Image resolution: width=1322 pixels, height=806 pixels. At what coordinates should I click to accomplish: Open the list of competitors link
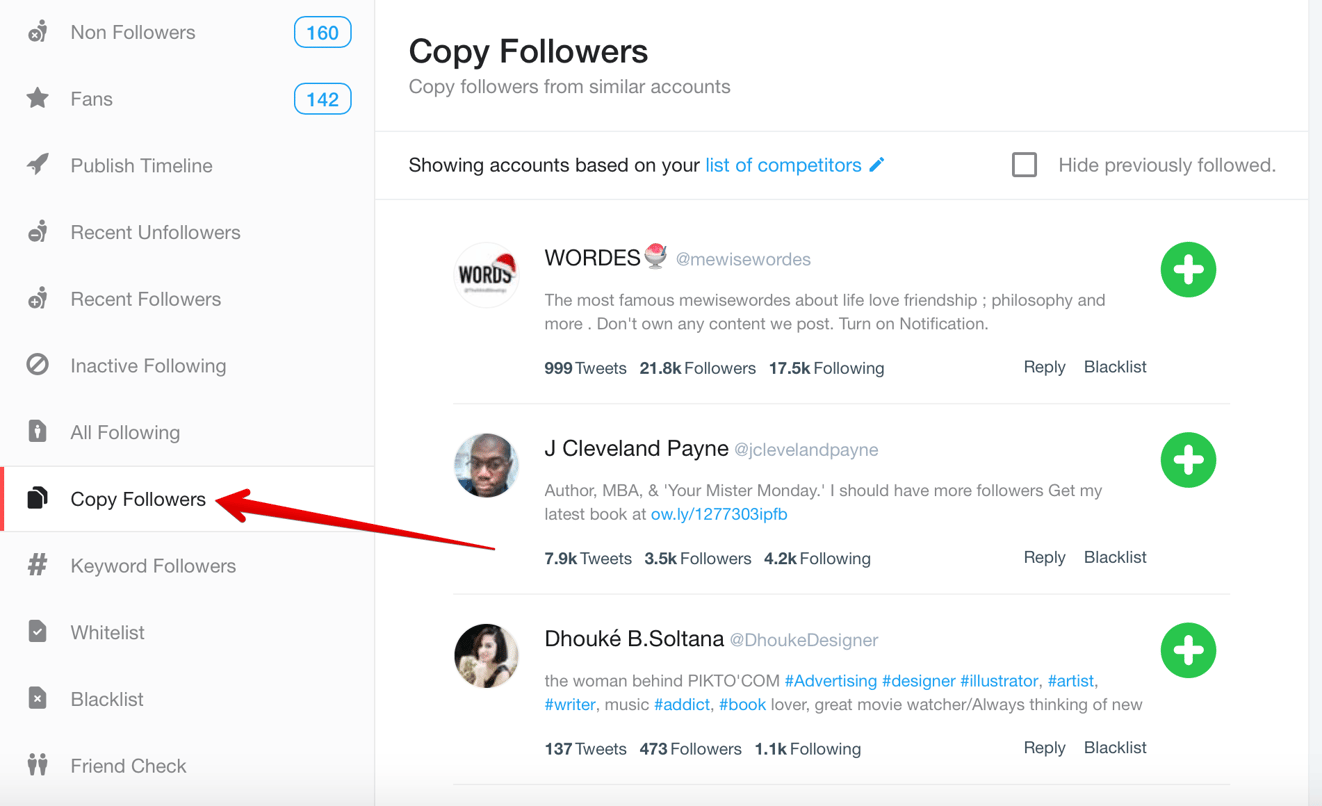point(782,164)
